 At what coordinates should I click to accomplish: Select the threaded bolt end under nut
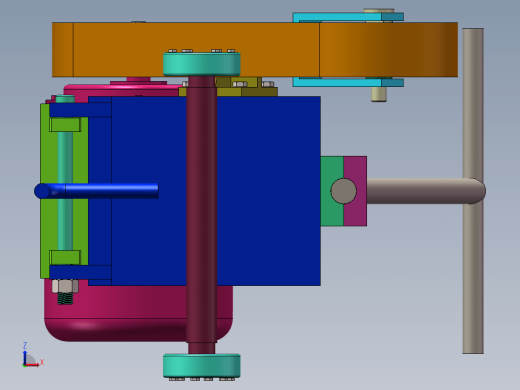click(x=65, y=299)
